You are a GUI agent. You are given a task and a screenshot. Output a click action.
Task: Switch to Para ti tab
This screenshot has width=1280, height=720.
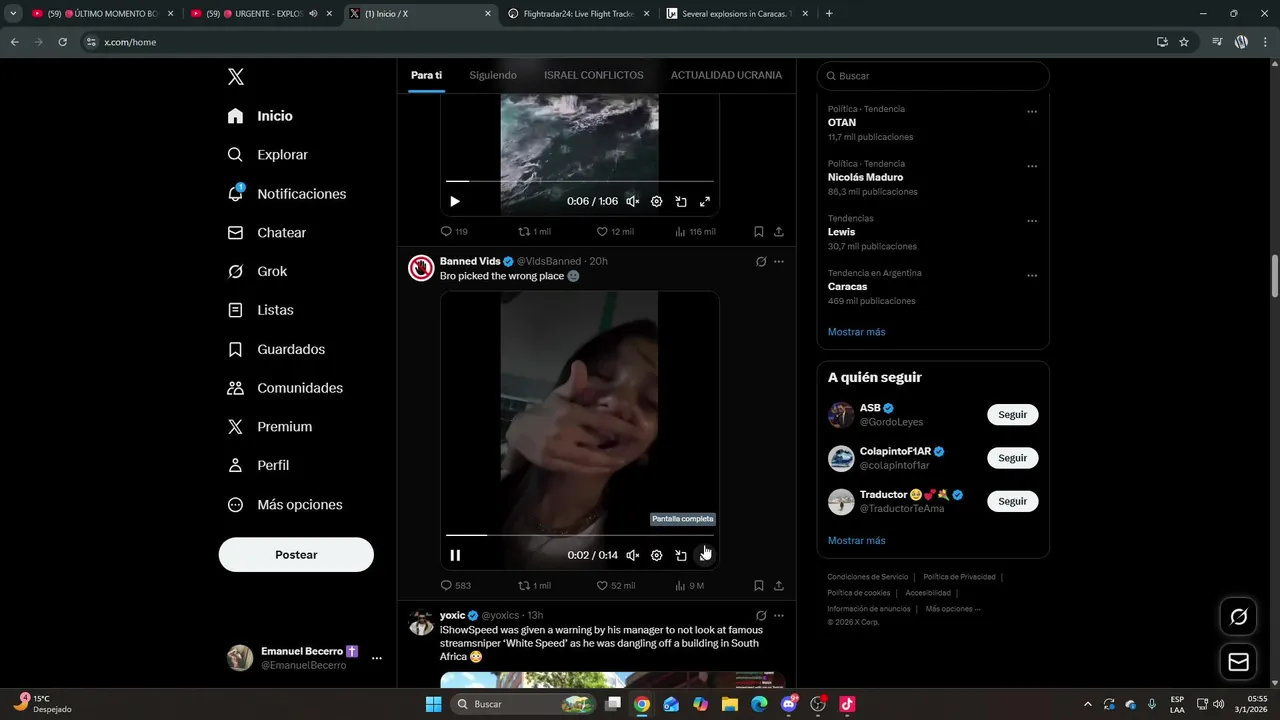pyautogui.click(x=426, y=75)
